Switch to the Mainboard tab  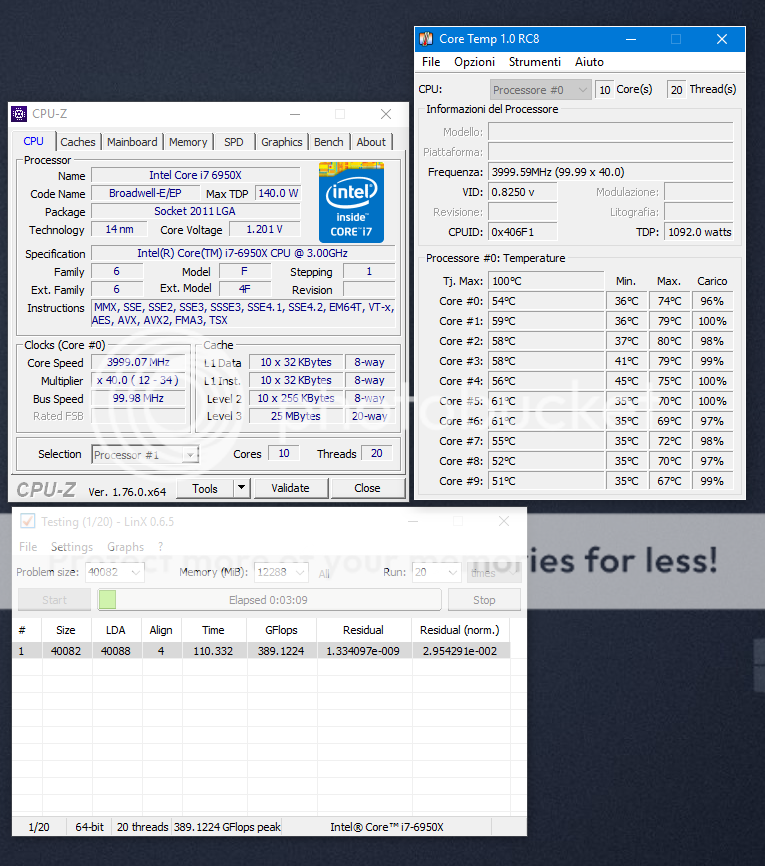pyautogui.click(x=132, y=142)
